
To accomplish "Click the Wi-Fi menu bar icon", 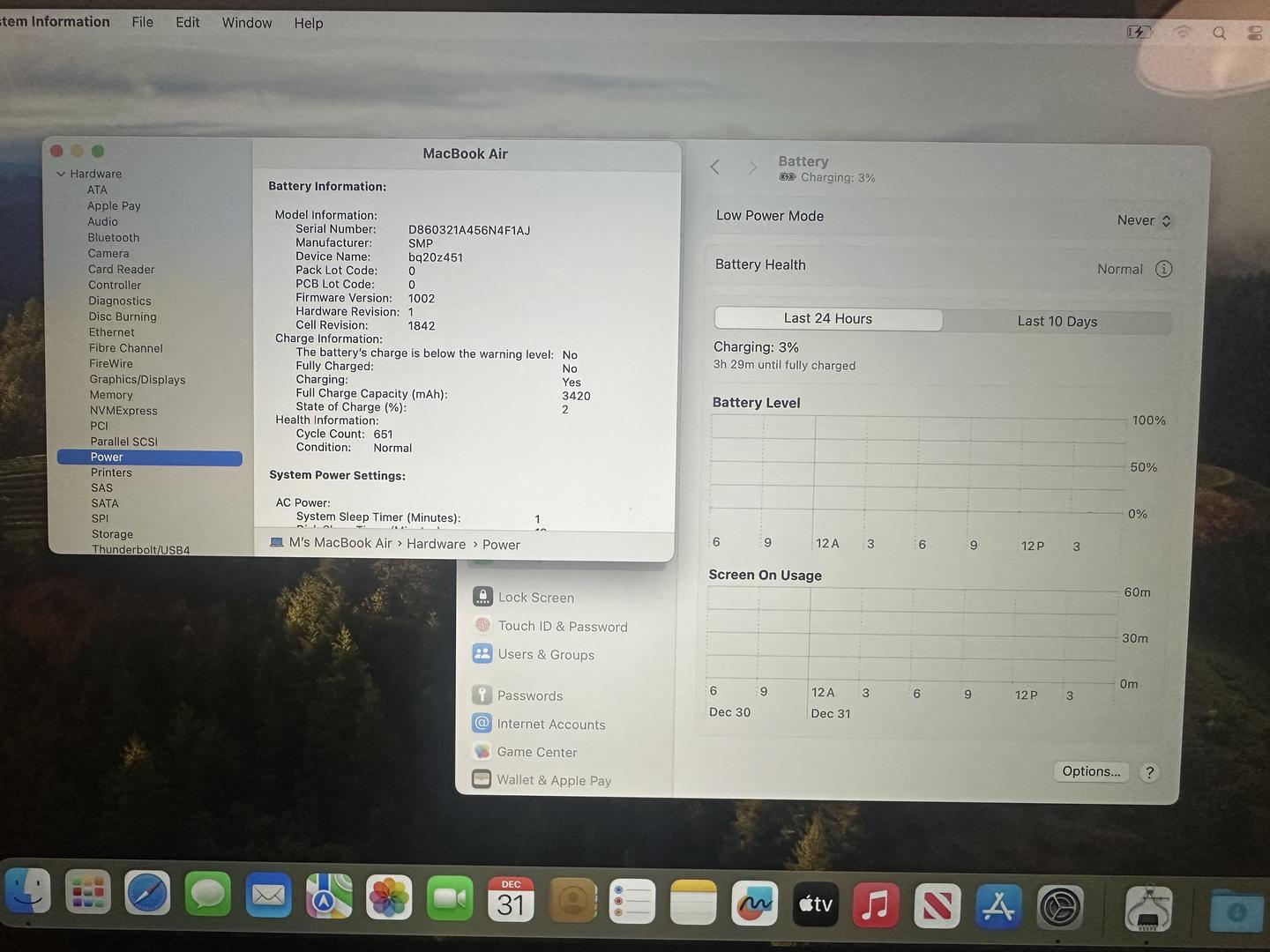I will click(1182, 33).
